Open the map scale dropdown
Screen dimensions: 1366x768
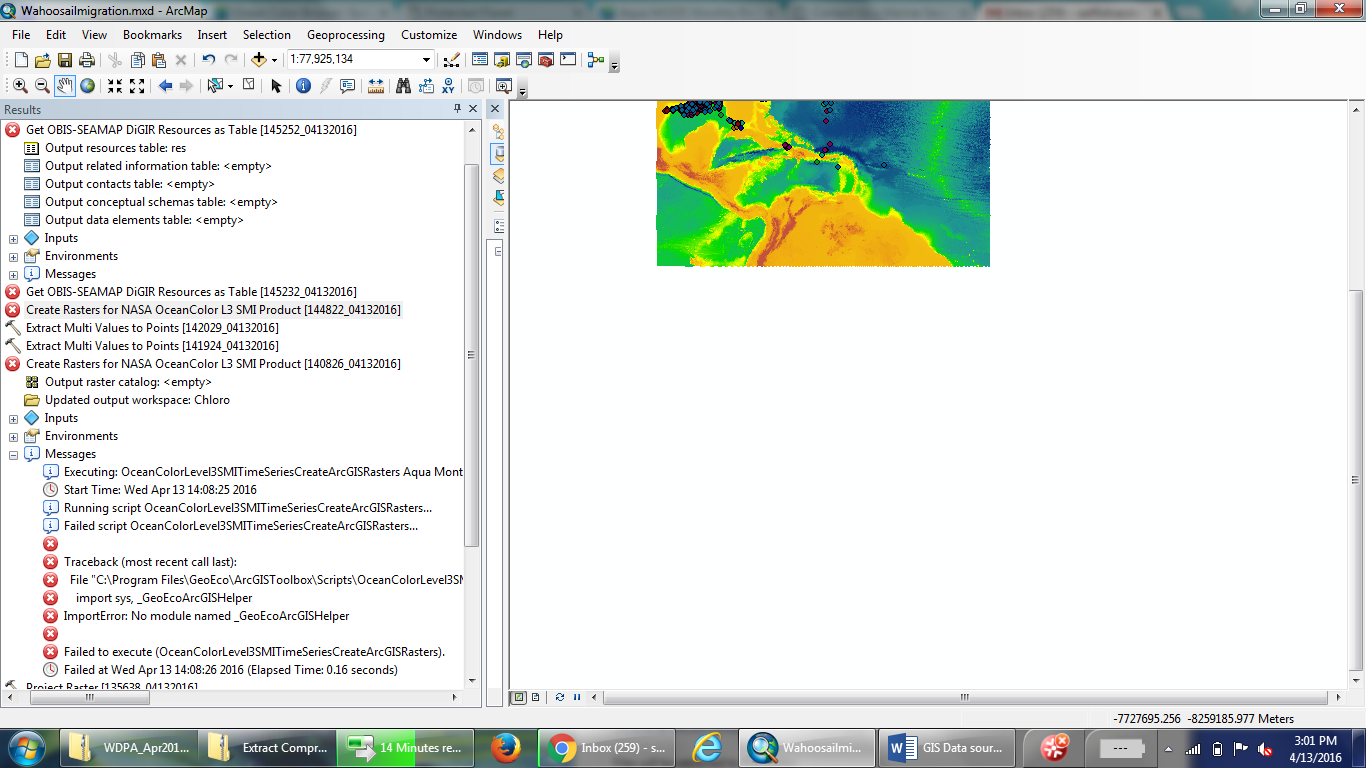click(427, 60)
